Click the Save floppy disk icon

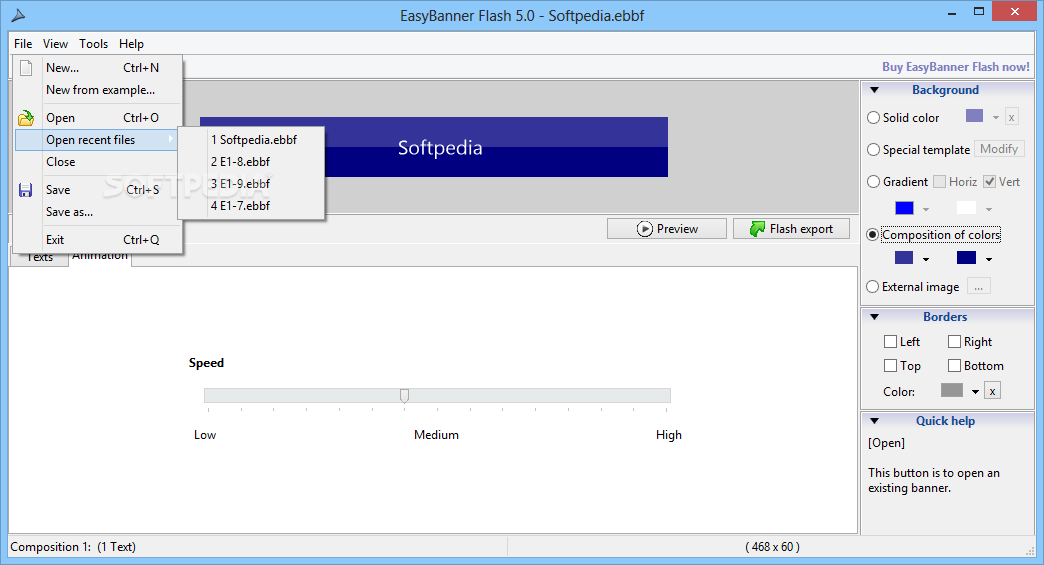click(x=25, y=190)
